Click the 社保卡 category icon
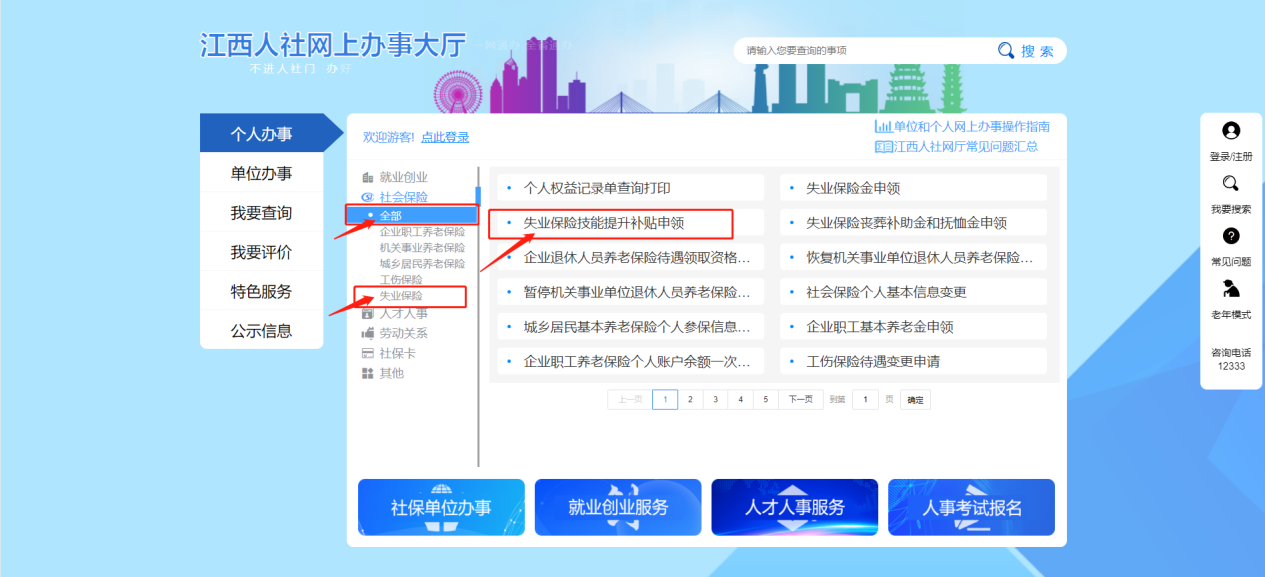Image resolution: width=1265 pixels, height=577 pixels. click(x=367, y=353)
